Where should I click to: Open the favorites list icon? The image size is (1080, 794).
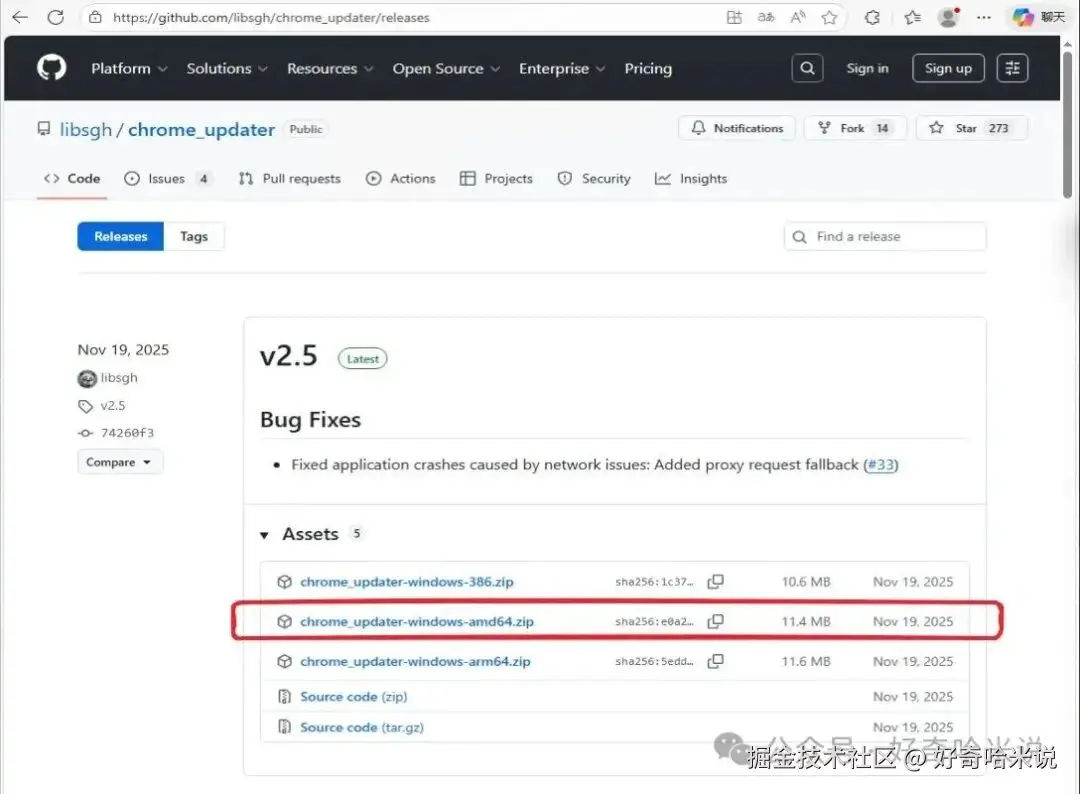pyautogui.click(x=913, y=17)
